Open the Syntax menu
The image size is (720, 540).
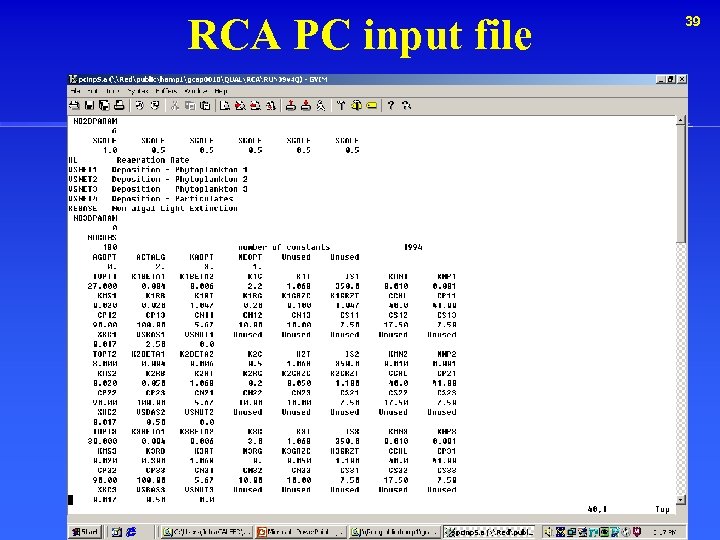(x=137, y=91)
